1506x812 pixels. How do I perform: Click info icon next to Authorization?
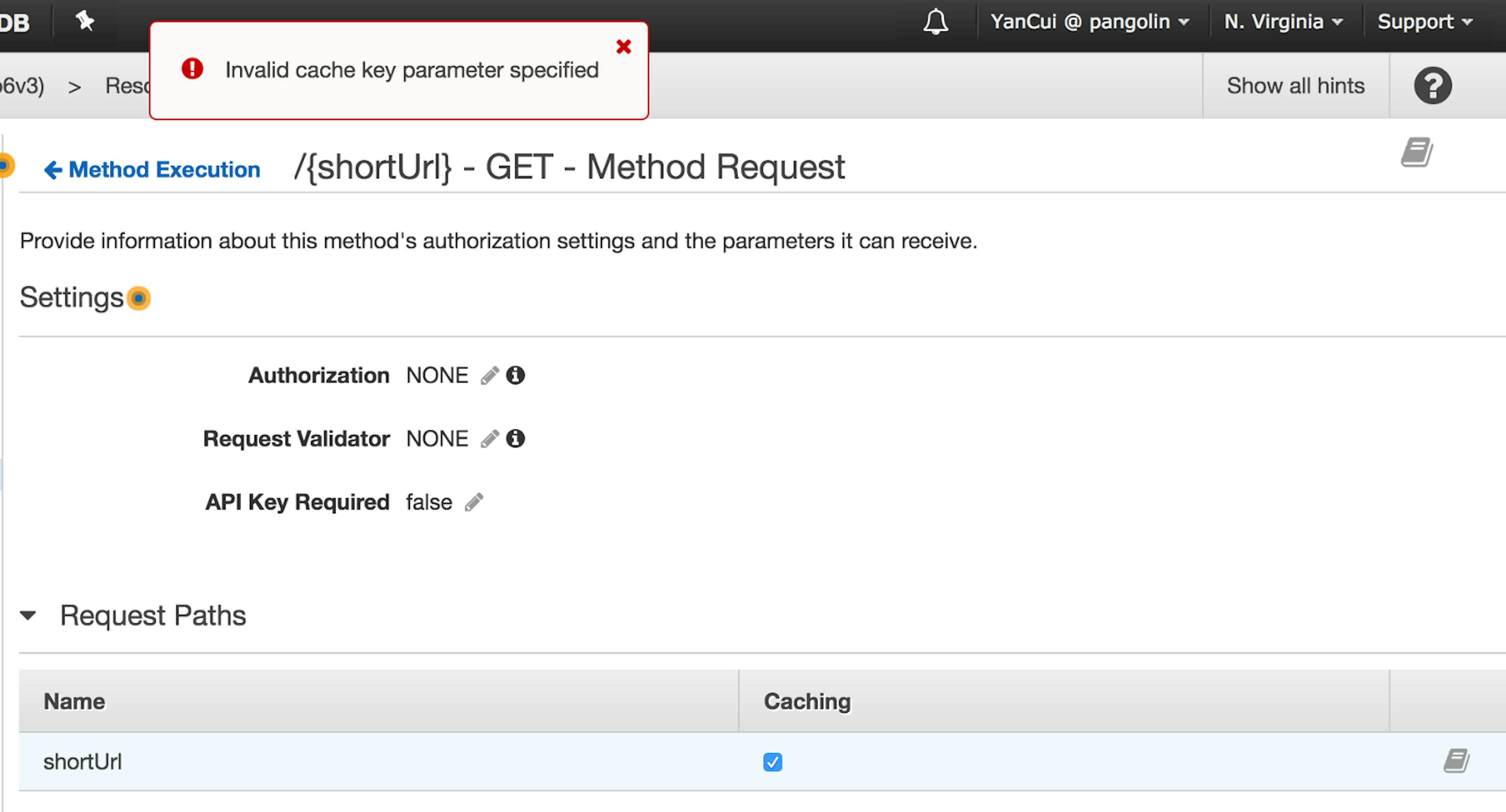pos(515,375)
